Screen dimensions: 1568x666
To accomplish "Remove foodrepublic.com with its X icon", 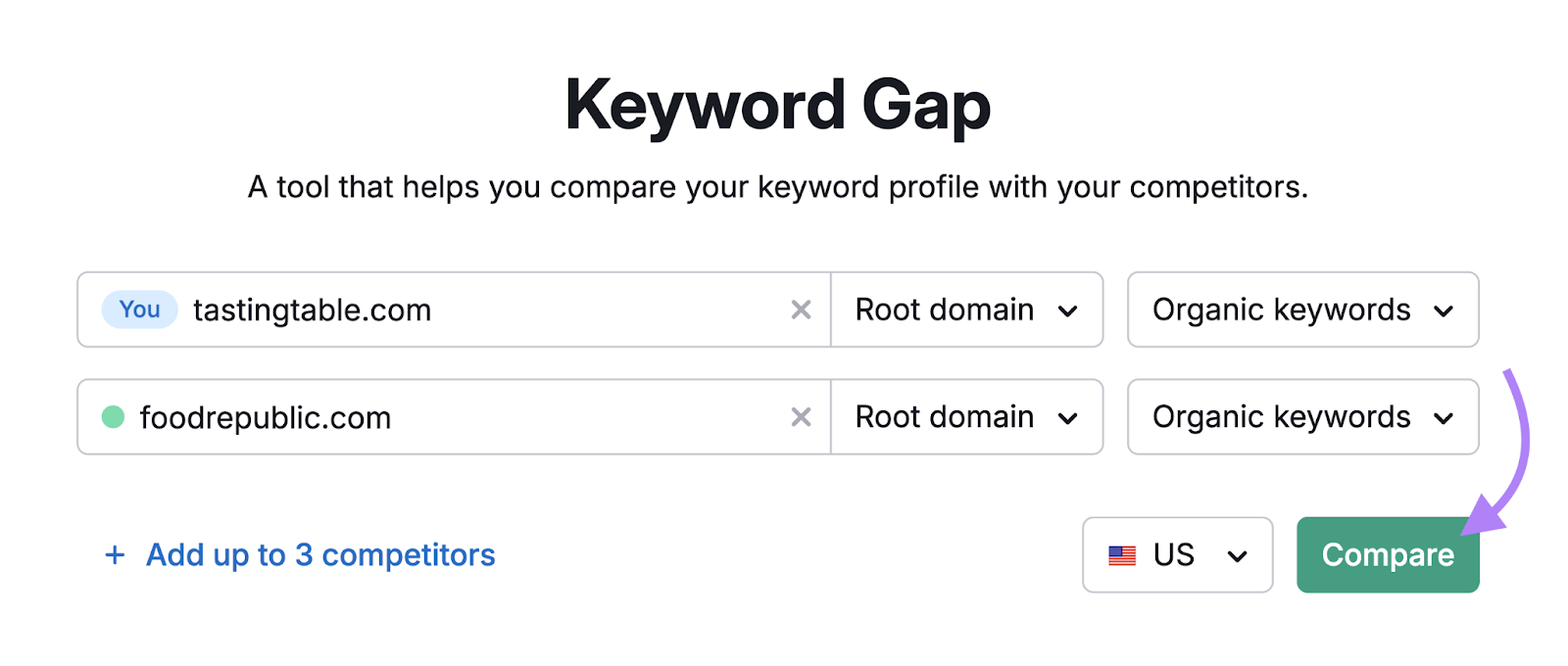I will coord(802,417).
